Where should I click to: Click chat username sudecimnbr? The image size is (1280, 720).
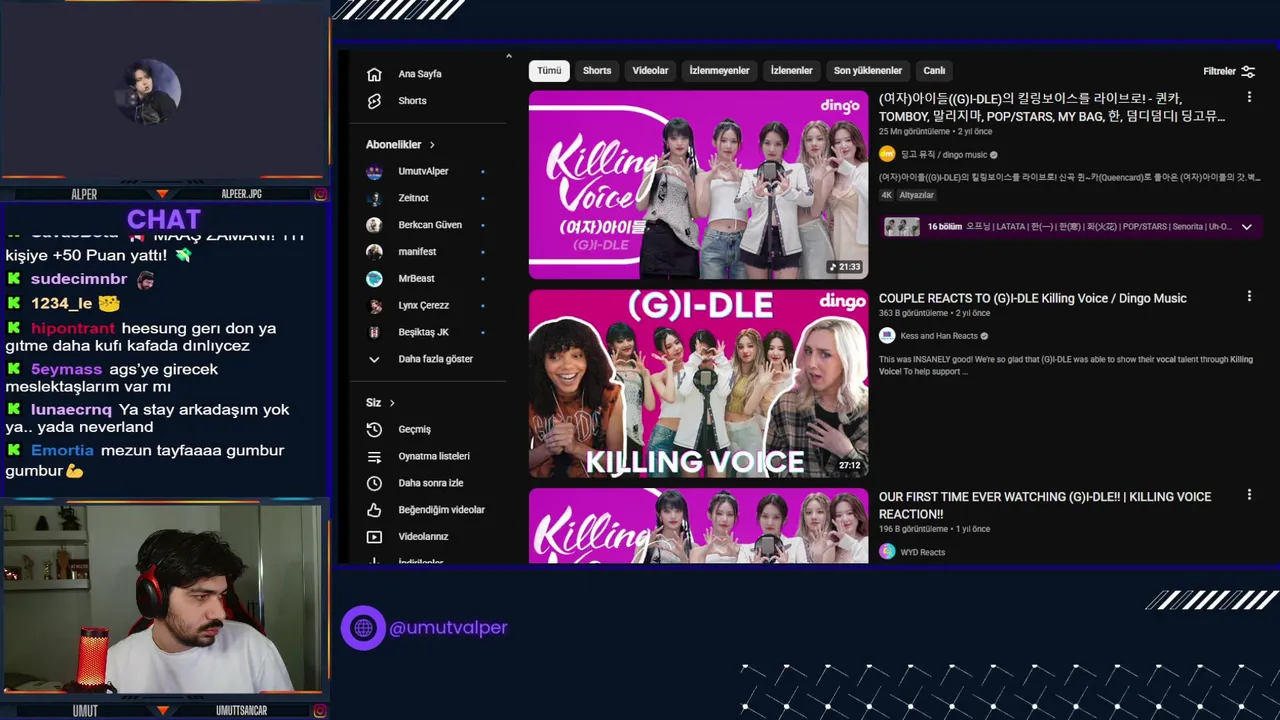coord(79,279)
